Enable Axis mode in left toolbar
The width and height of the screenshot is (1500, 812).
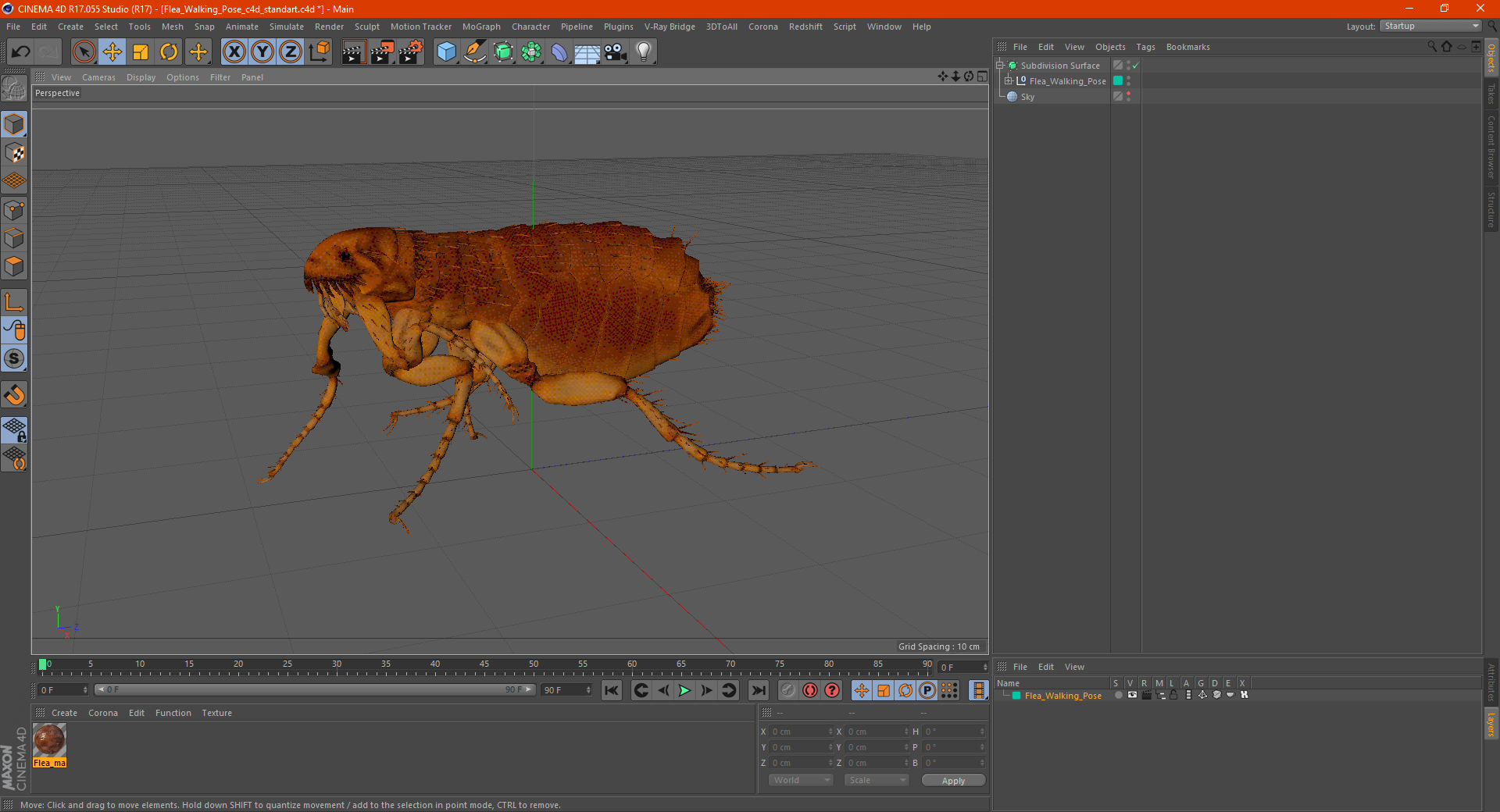pos(14,302)
